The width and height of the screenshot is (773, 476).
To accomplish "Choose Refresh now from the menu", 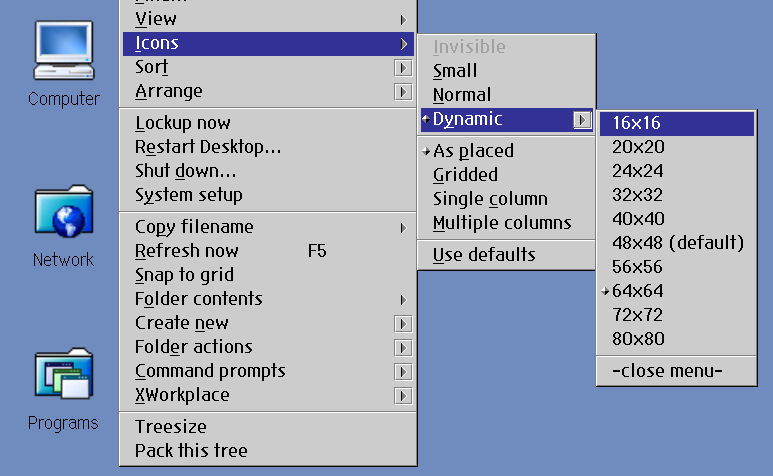I will 187,251.
